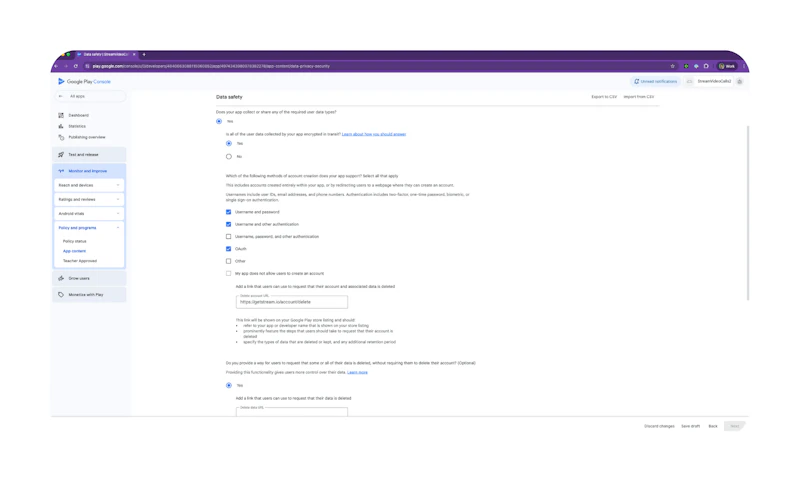Click in the Delete account URL field
Viewport: 800px width, 500px height.
[x=292, y=302]
